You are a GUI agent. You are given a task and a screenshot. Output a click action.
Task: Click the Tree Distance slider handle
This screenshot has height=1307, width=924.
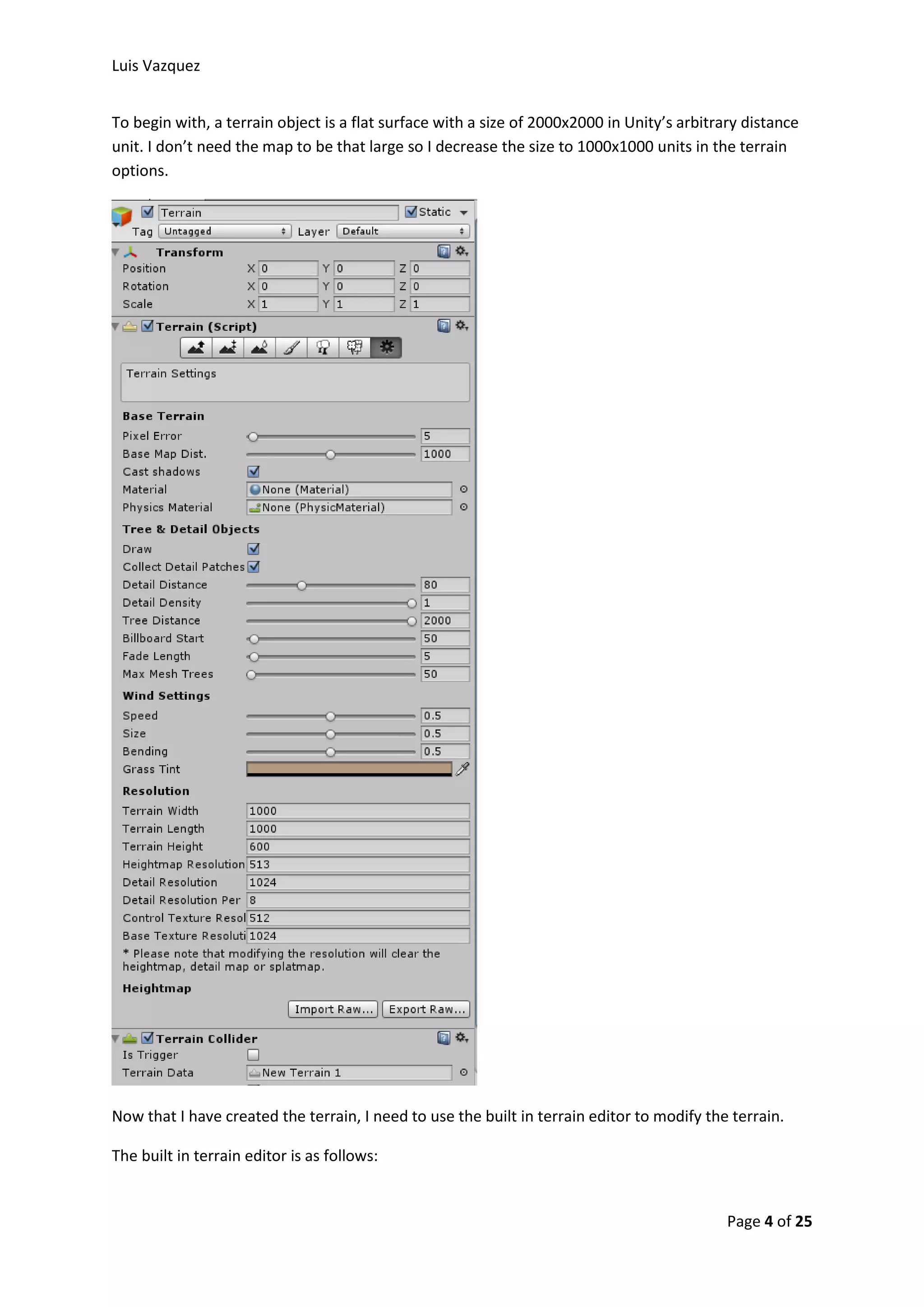click(x=412, y=621)
